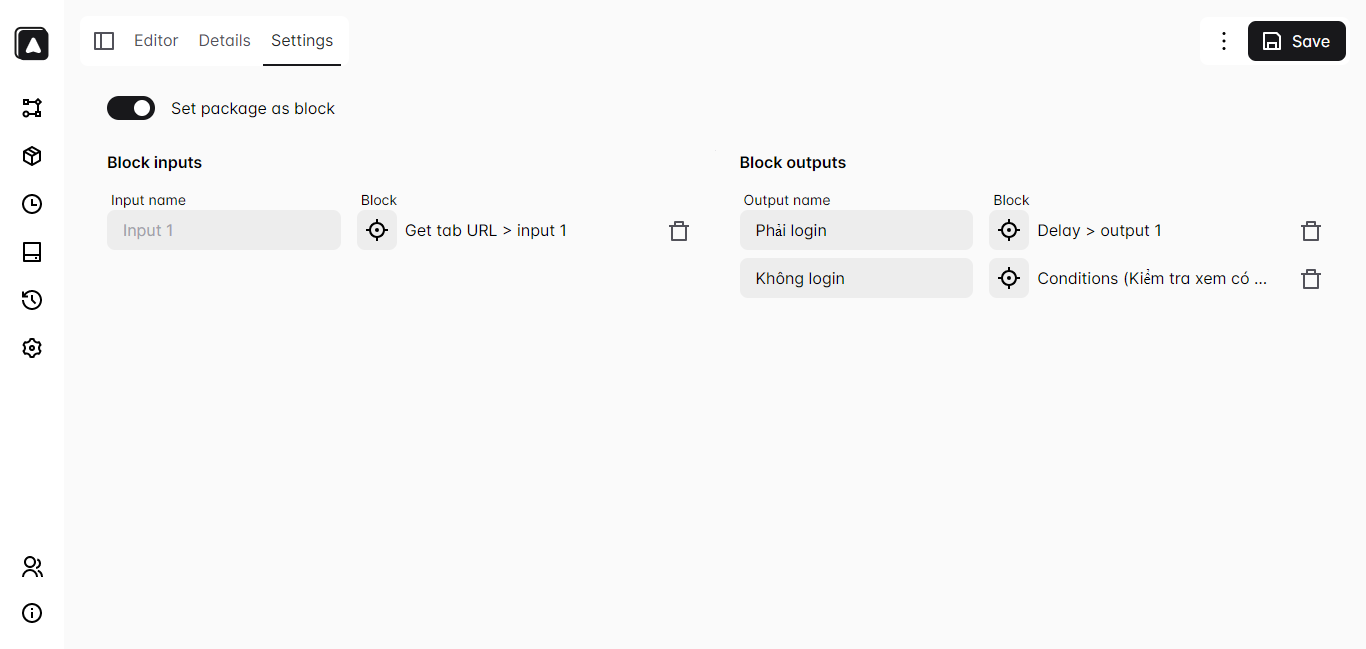Open the Storage section in the sidebar
1366x649 pixels.
(x=31, y=252)
